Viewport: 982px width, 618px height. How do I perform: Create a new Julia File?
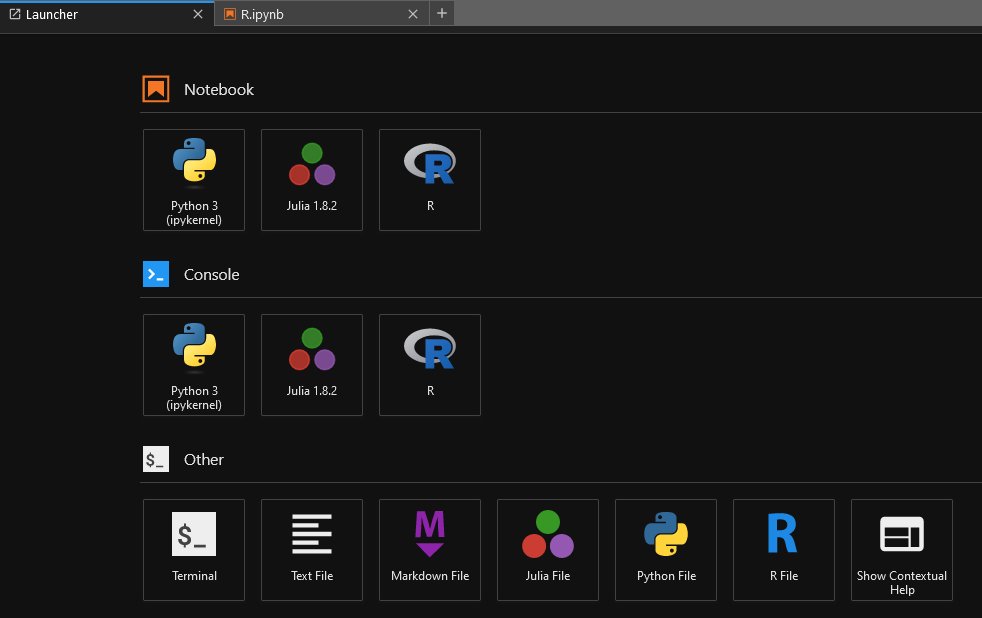(x=548, y=550)
